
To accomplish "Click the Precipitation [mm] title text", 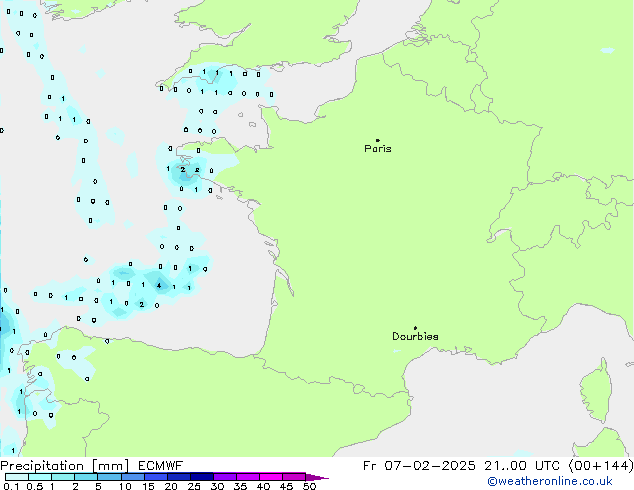I will click(65, 466).
